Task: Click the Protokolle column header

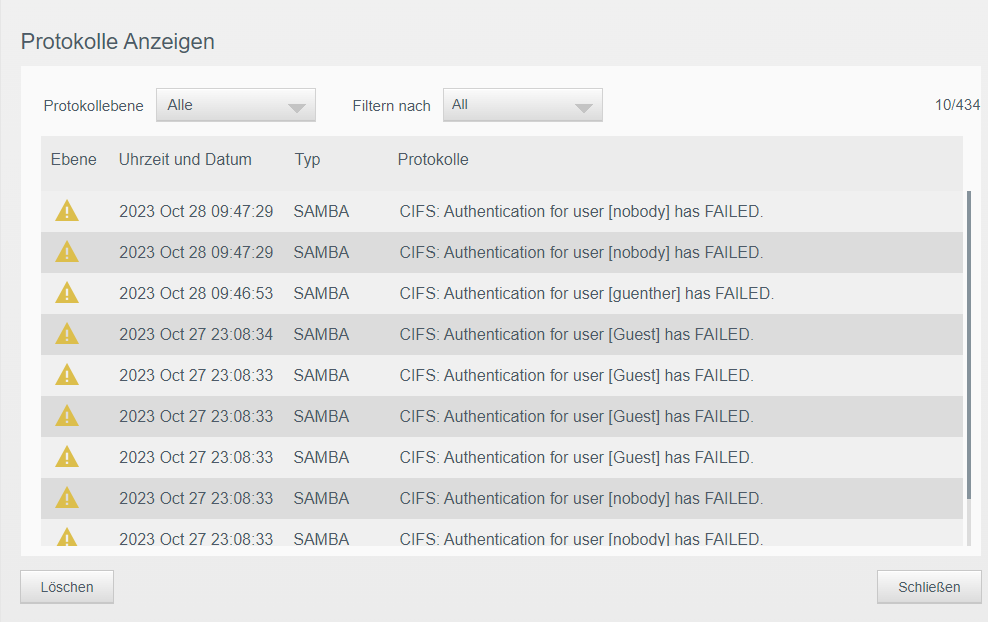Action: click(433, 159)
